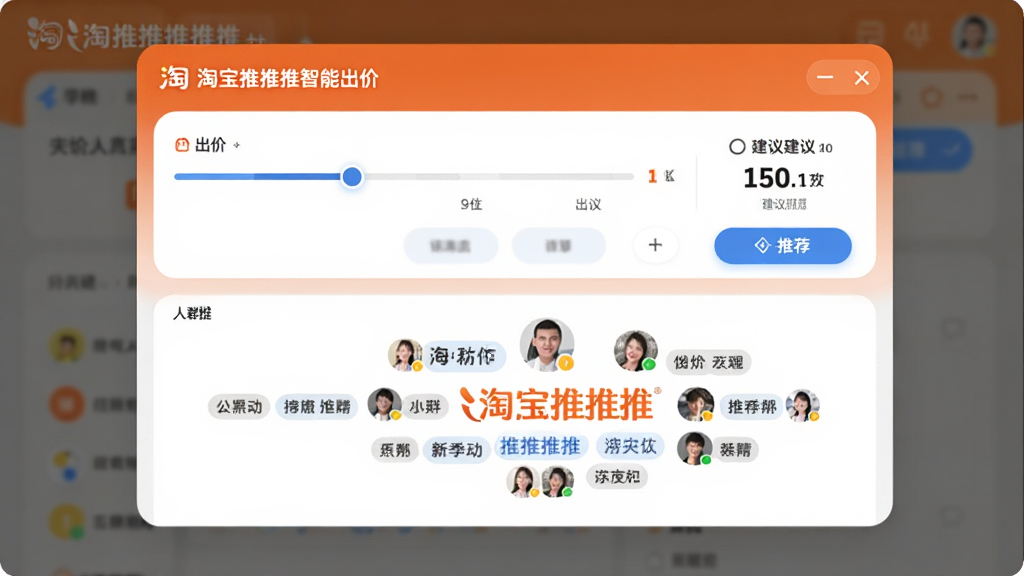
Task: Select the blue 推推推推 tag
Action: (540, 447)
